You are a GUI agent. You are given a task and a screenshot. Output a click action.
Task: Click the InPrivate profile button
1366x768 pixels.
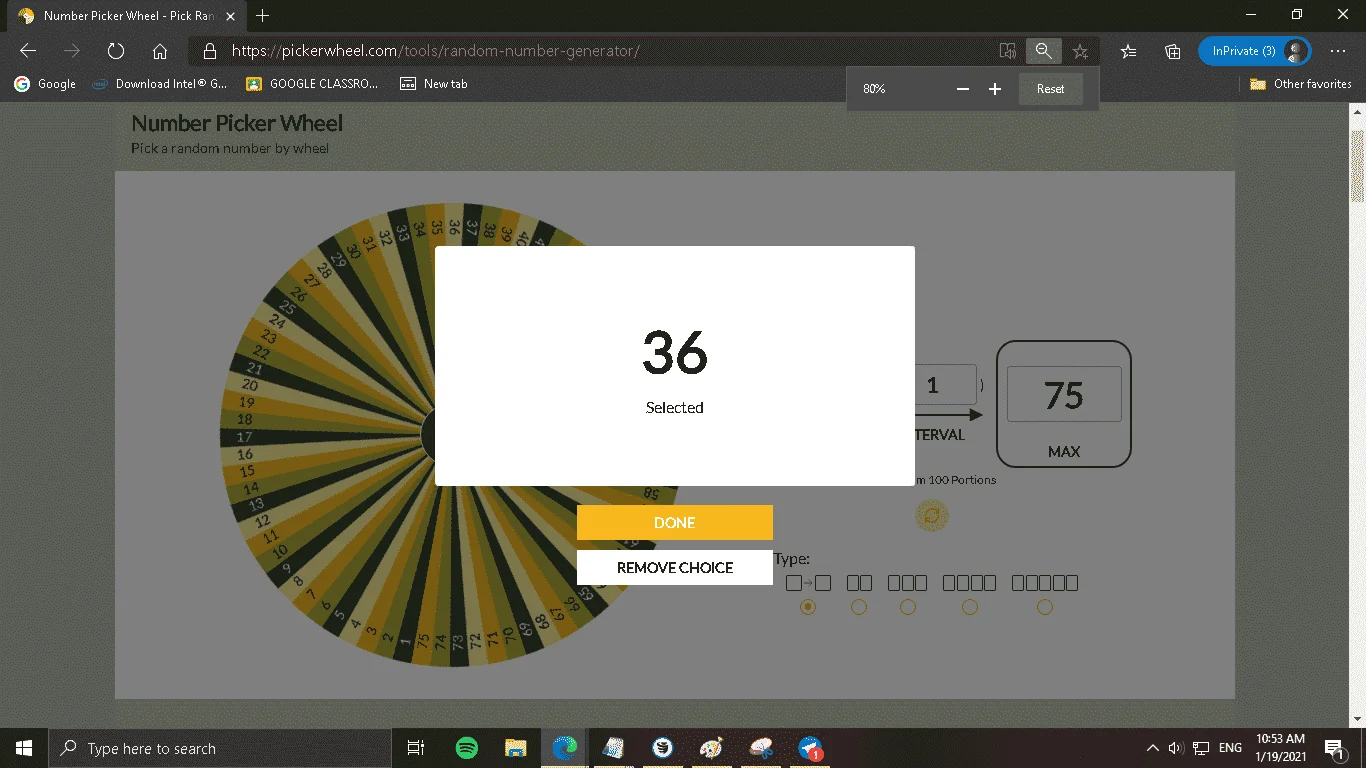(1254, 51)
